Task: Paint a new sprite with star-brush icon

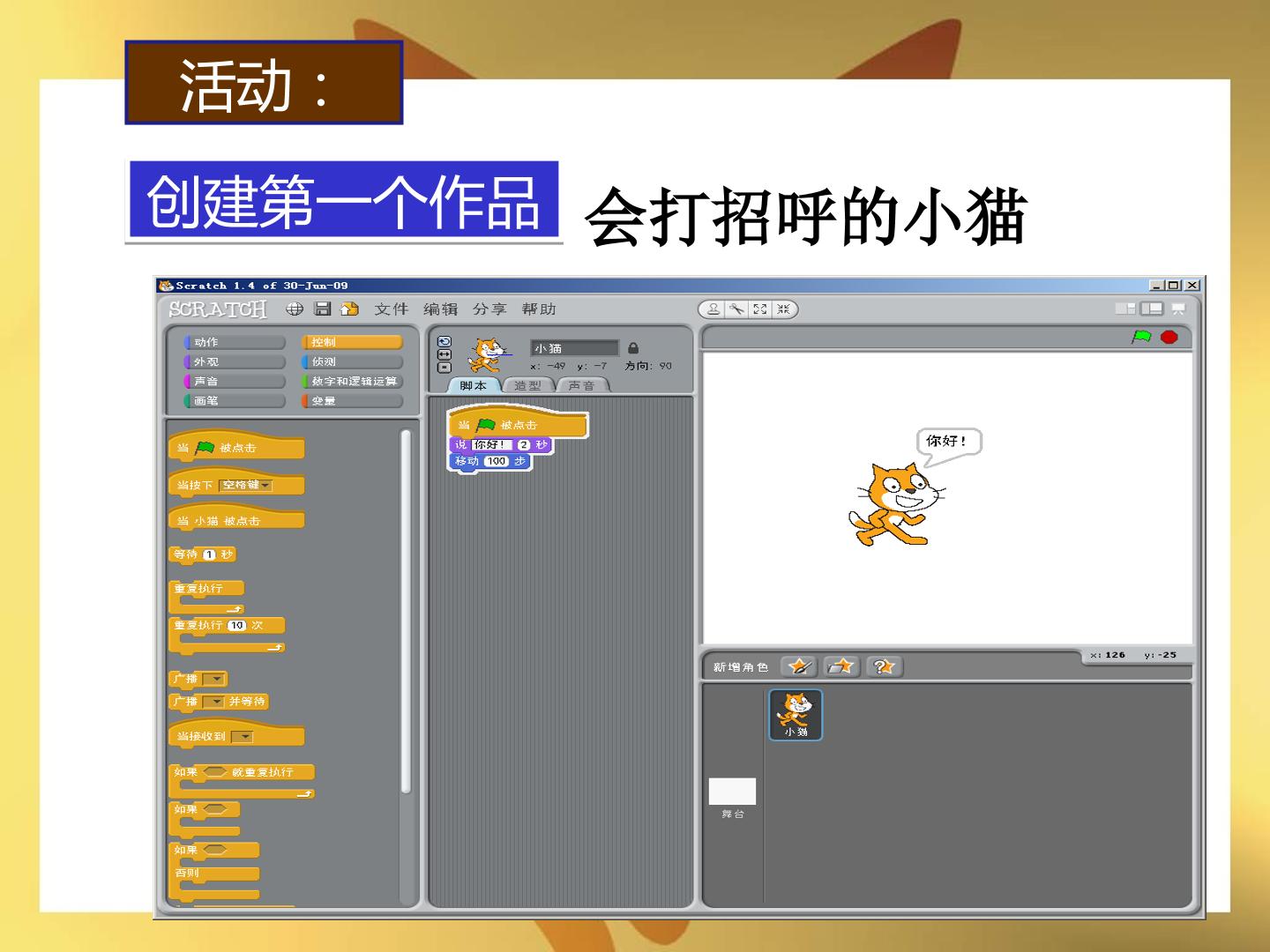Action: tap(799, 666)
